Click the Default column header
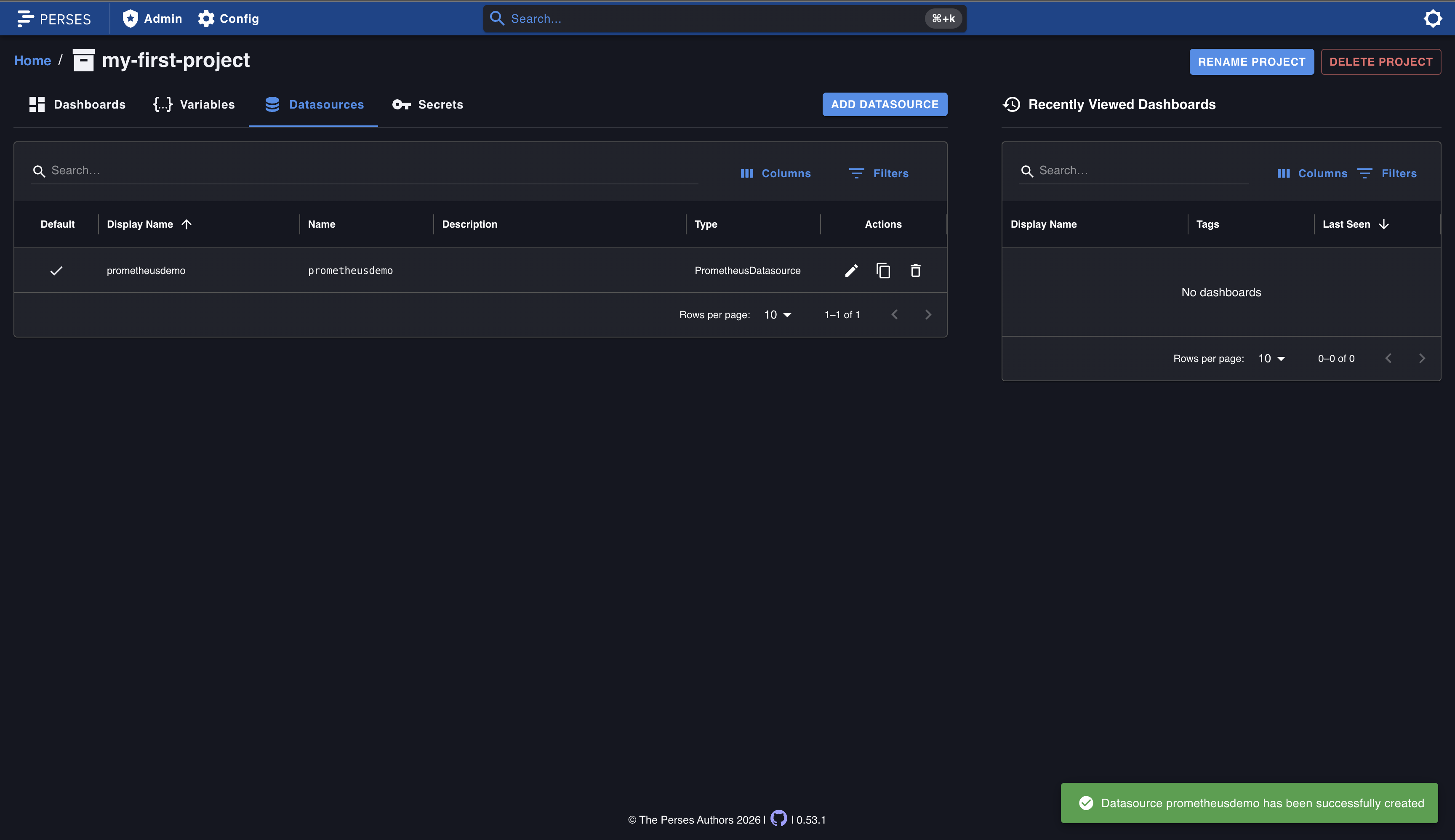 [57, 224]
